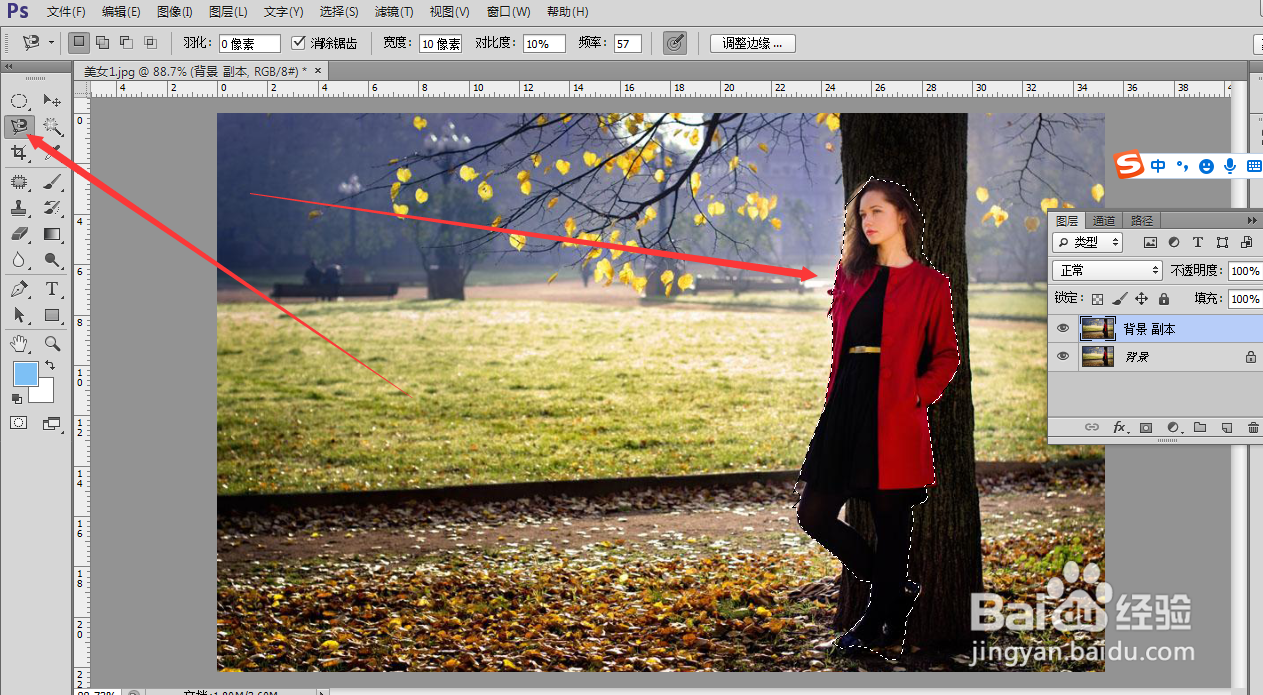Open the 图层(L) menu

228,12
